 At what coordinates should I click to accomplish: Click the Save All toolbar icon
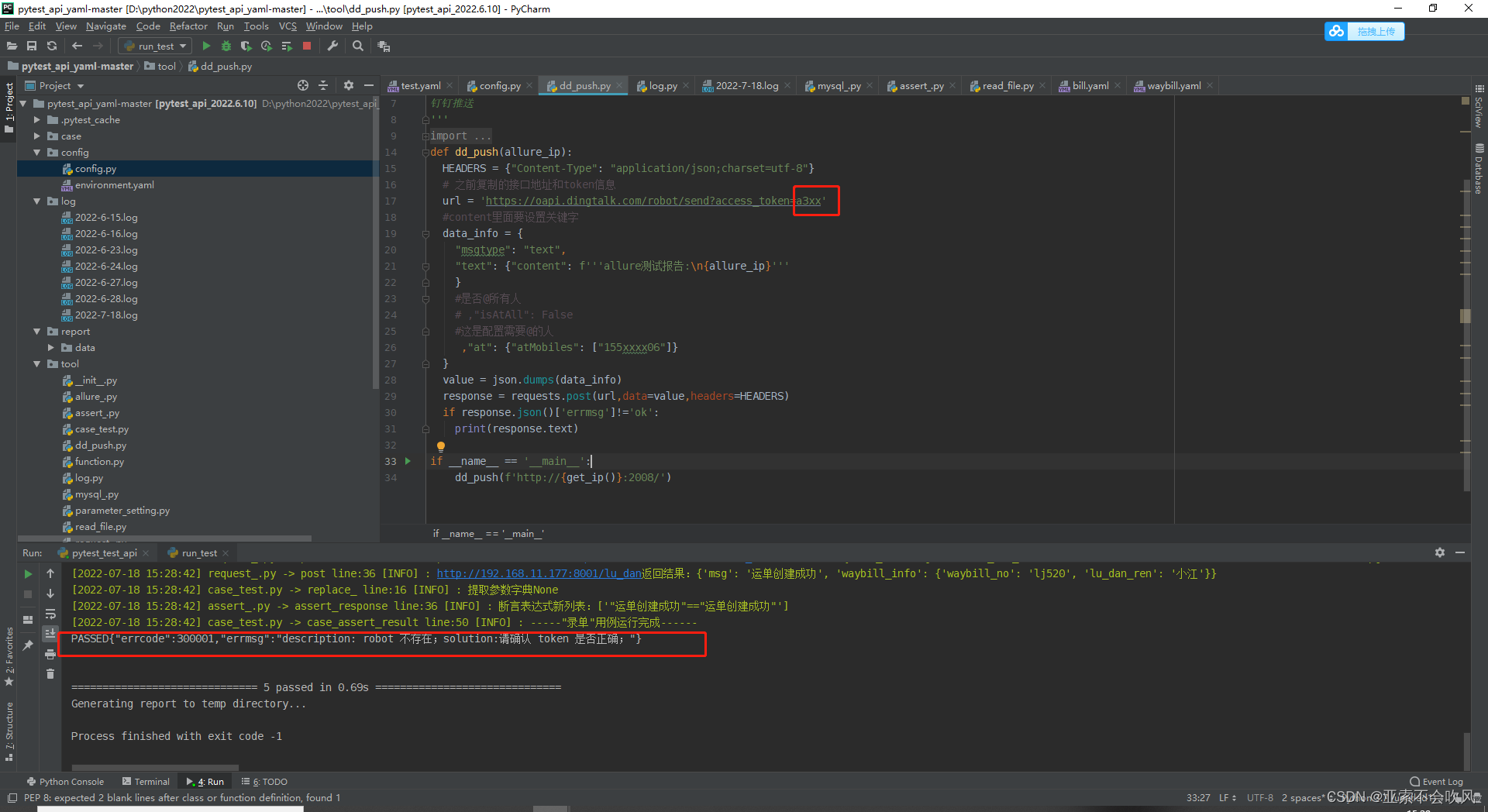(32, 46)
